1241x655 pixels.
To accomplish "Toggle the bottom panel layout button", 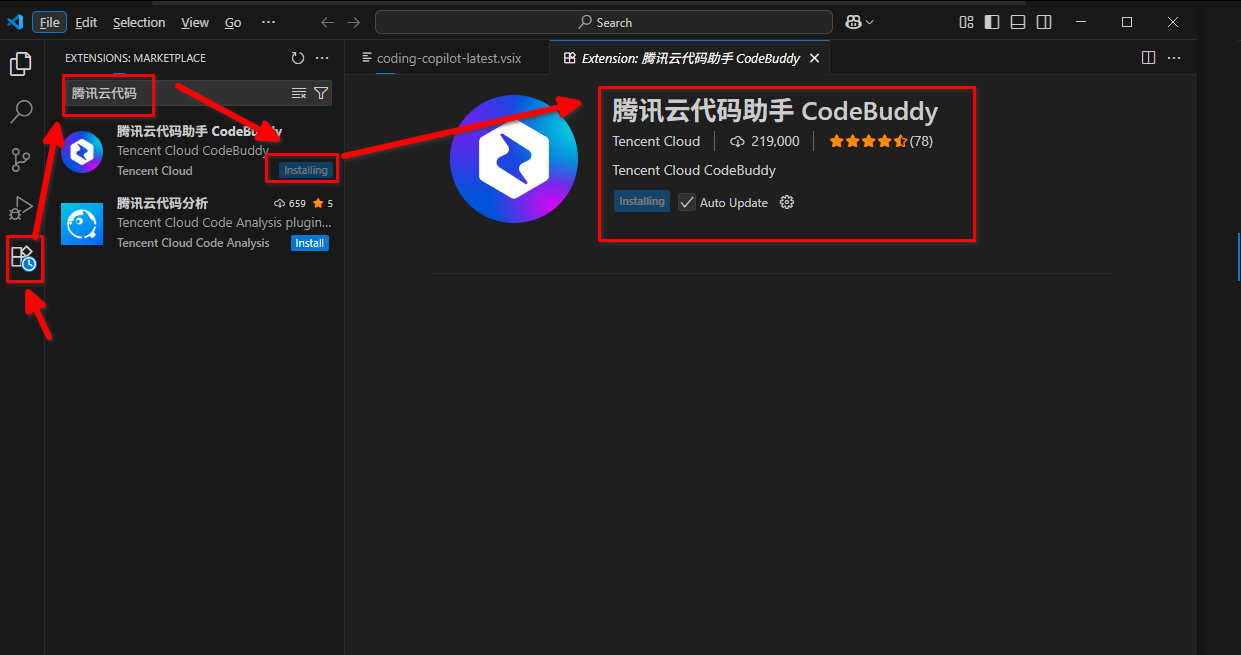I will coord(1018,22).
